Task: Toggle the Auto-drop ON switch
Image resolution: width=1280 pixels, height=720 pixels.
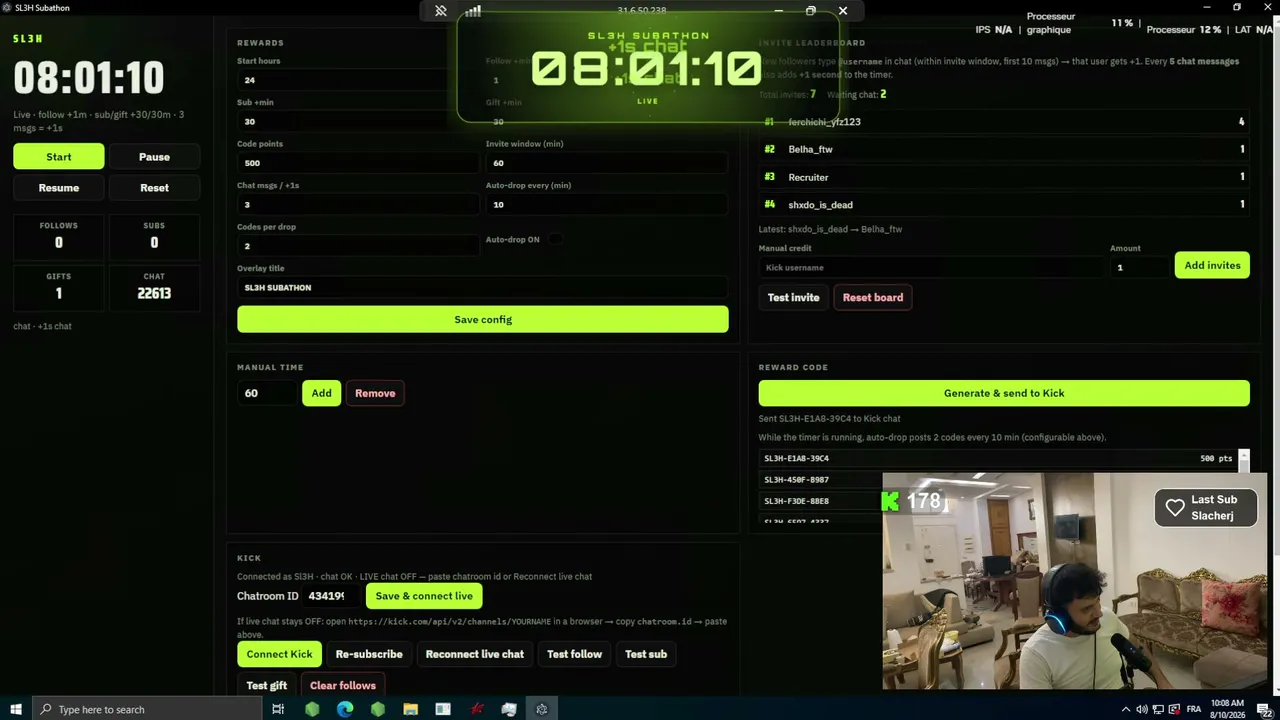Action: [555, 239]
